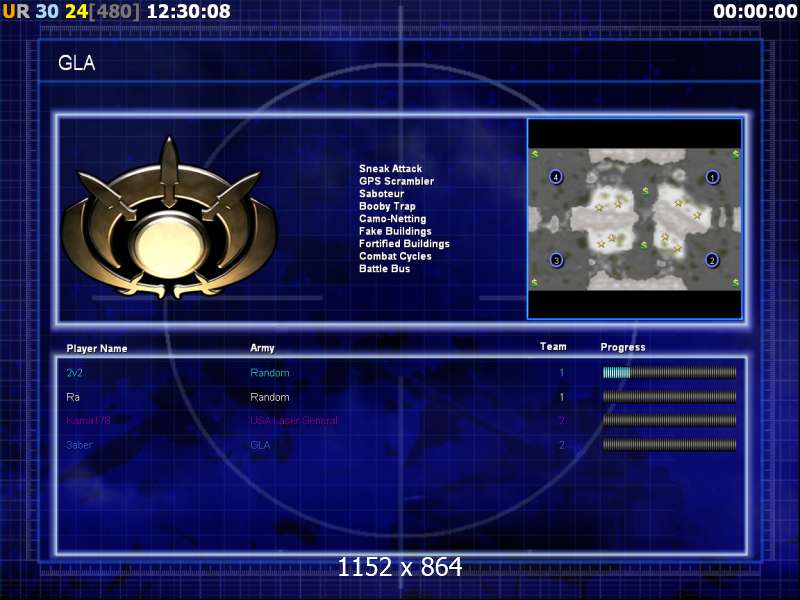Click the 'Fortified Buildings' ability text

click(404, 243)
